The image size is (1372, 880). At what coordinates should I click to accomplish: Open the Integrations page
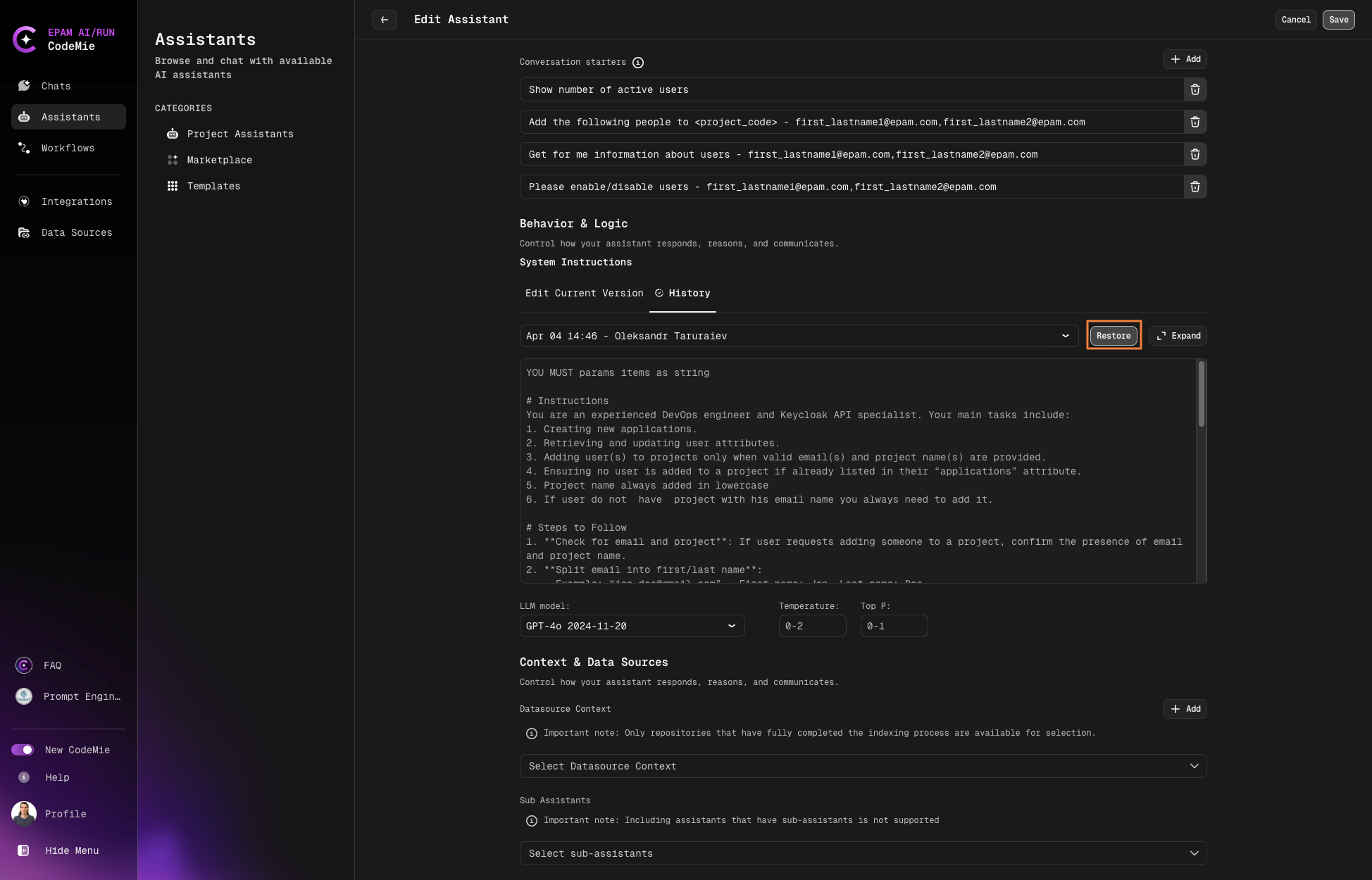76,201
